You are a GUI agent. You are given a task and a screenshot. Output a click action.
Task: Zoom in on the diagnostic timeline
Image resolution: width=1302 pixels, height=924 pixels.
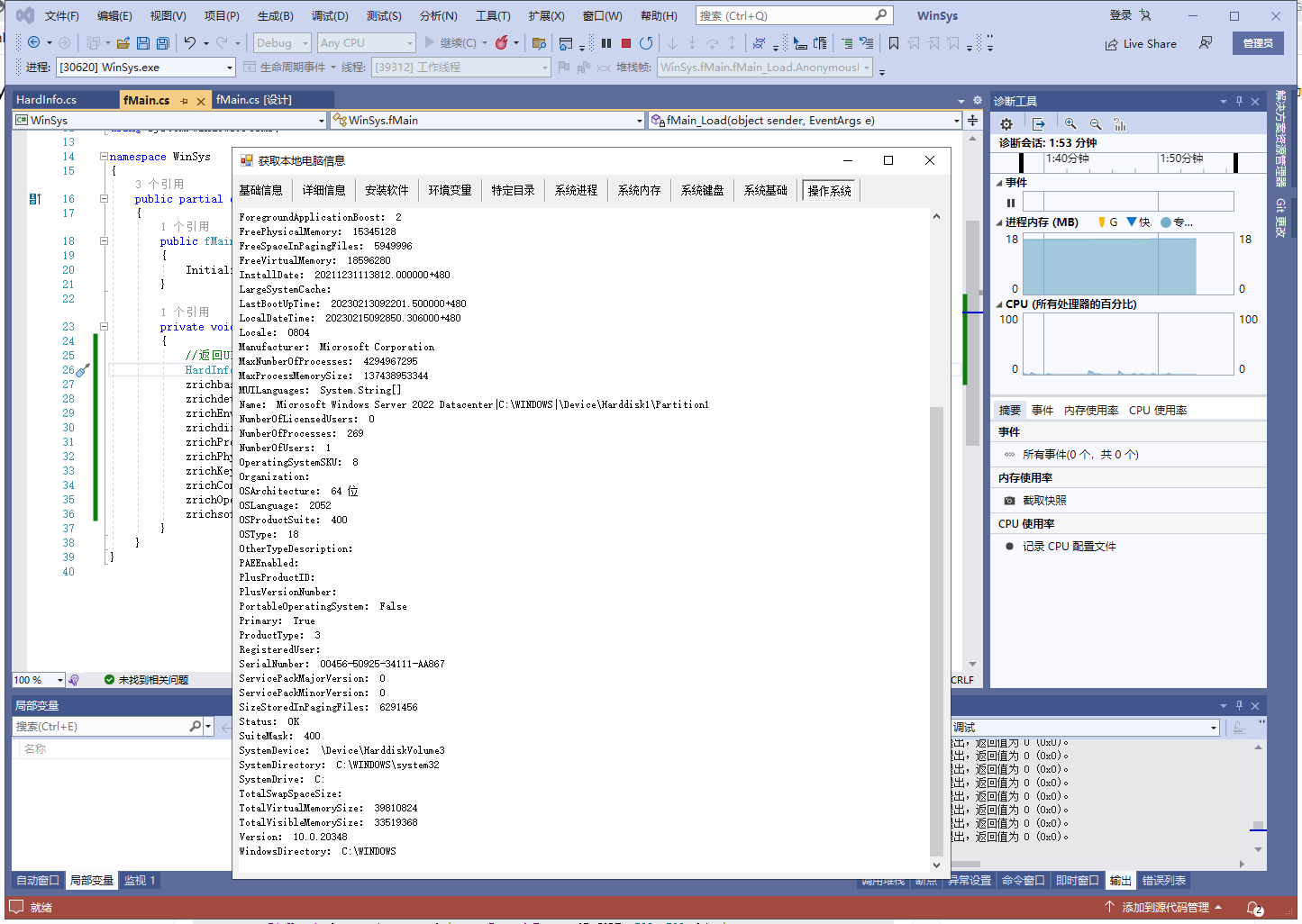tap(1070, 124)
